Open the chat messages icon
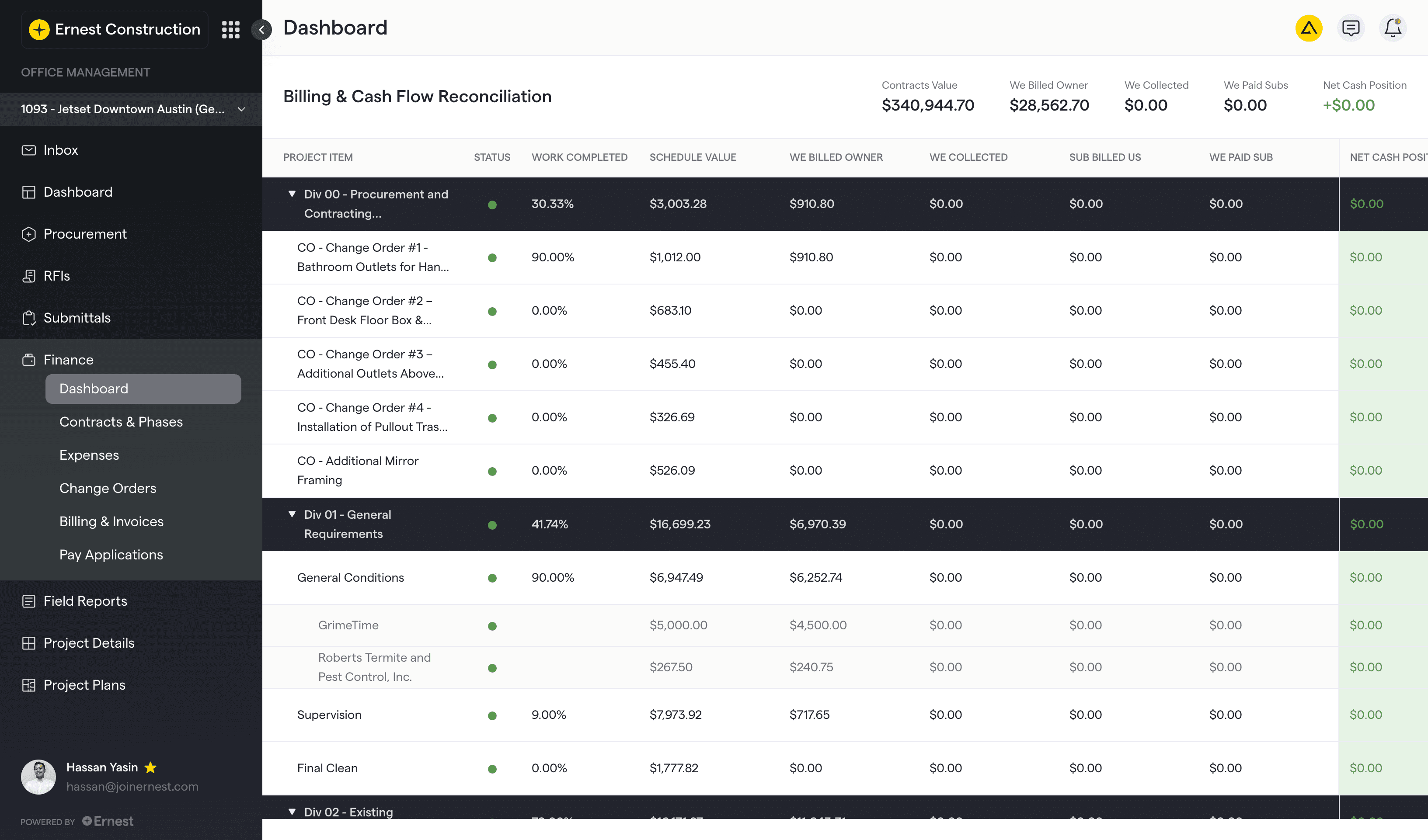 [x=1351, y=27]
